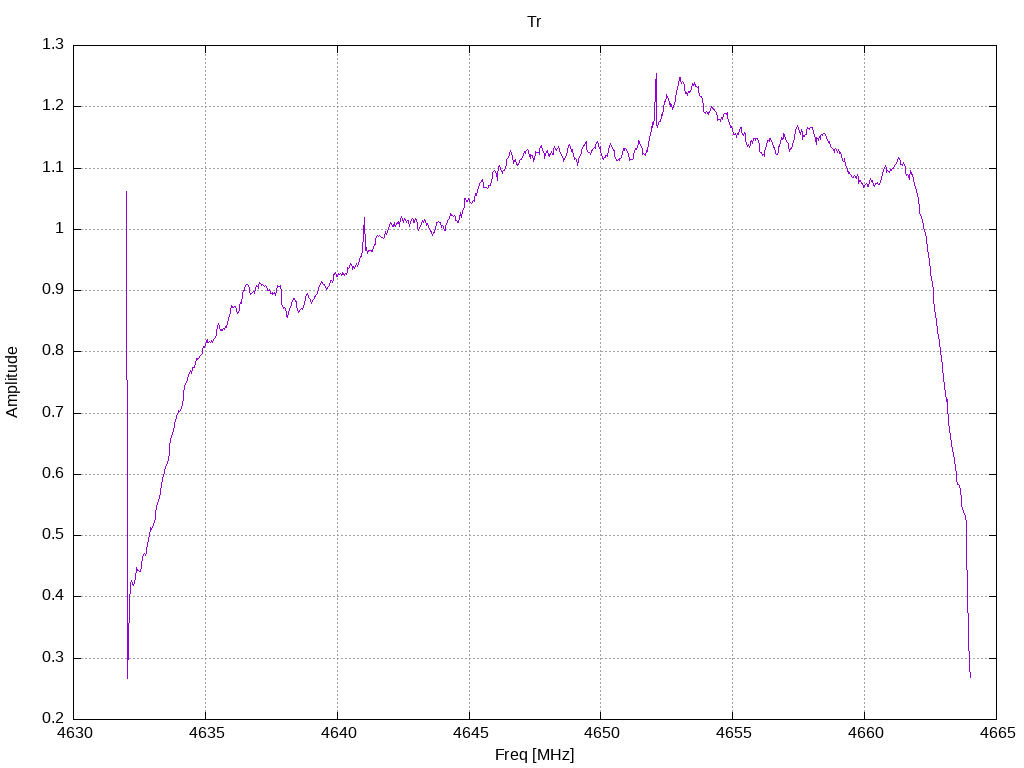The image size is (1024, 768).
Task: Click the plot title 'Tr'
Action: pyautogui.click(x=534, y=22)
